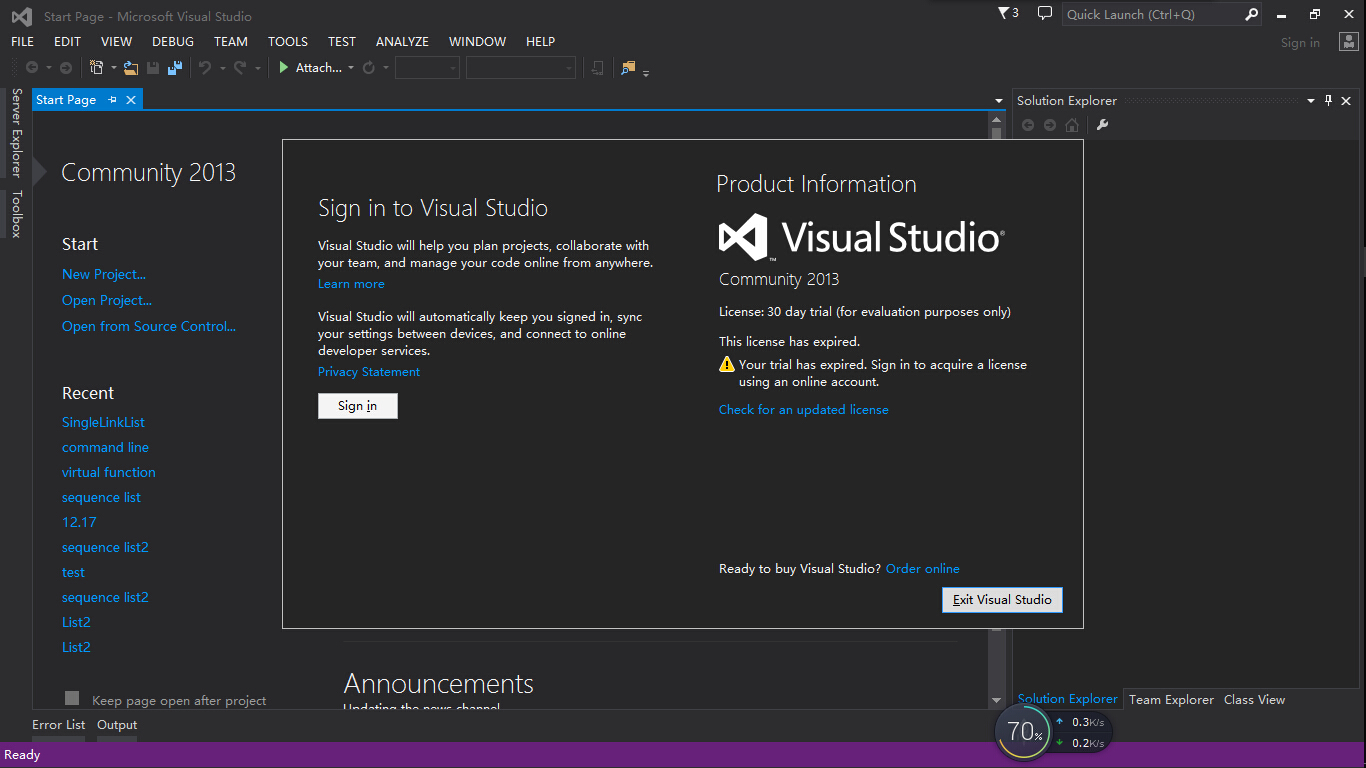The image size is (1366, 768).
Task: Open recent project SingleLinkList
Action: click(x=103, y=423)
